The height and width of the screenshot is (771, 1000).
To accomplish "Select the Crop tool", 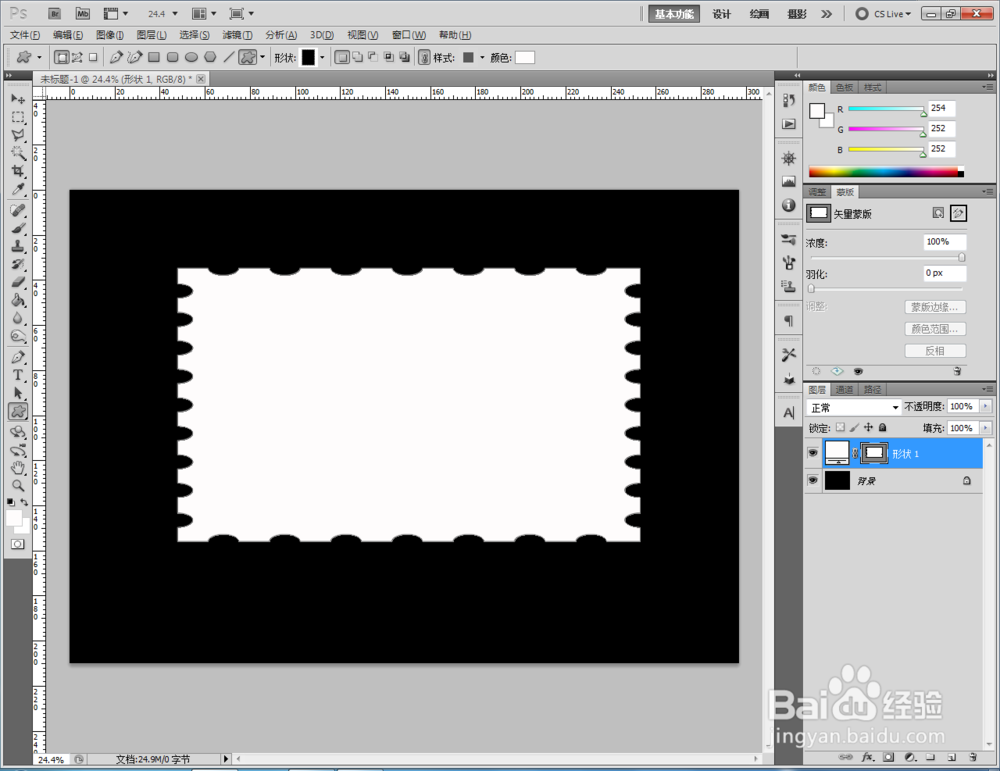I will pos(18,171).
